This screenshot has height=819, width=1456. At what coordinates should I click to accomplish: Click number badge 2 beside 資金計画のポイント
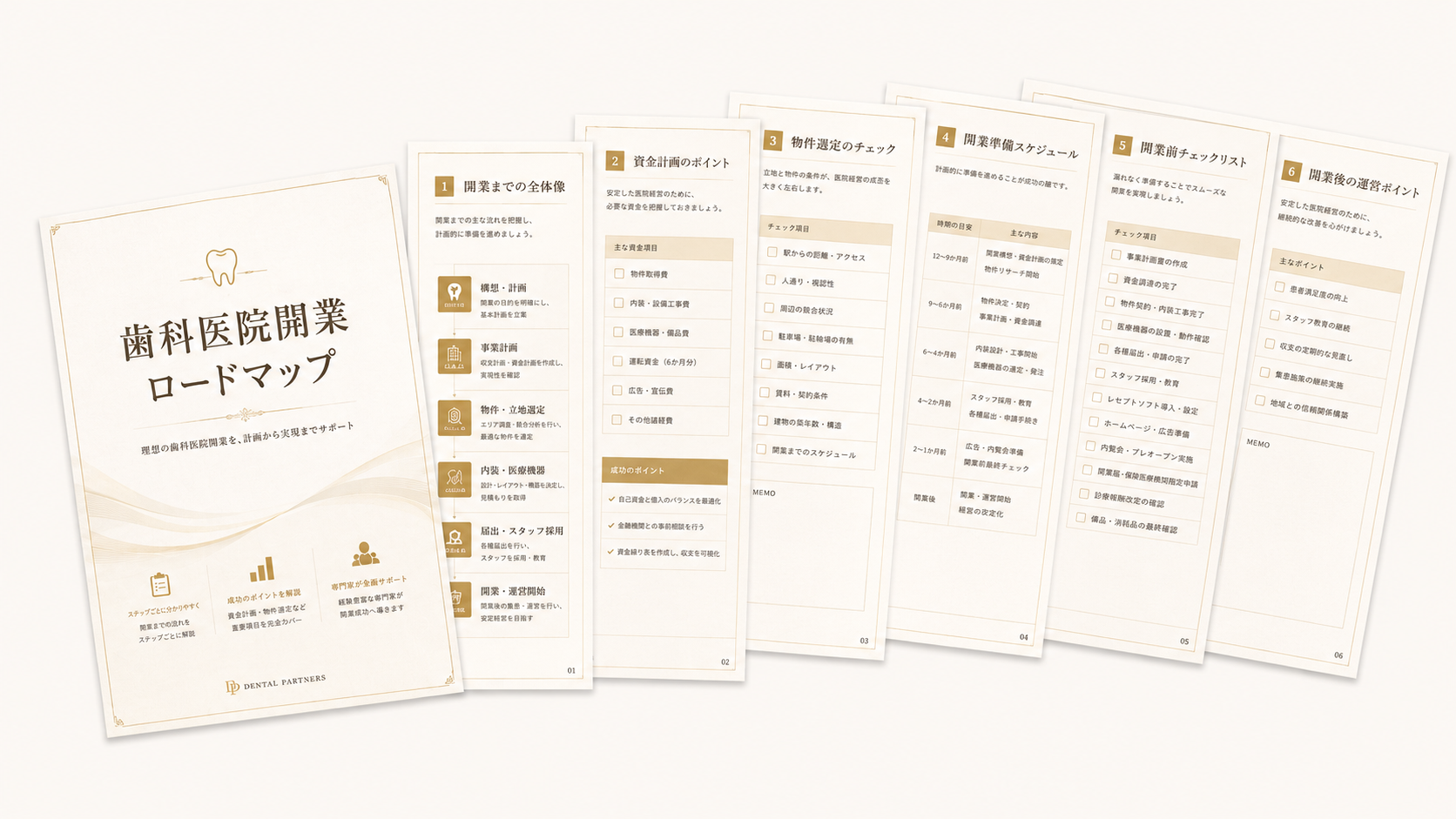pyautogui.click(x=615, y=161)
